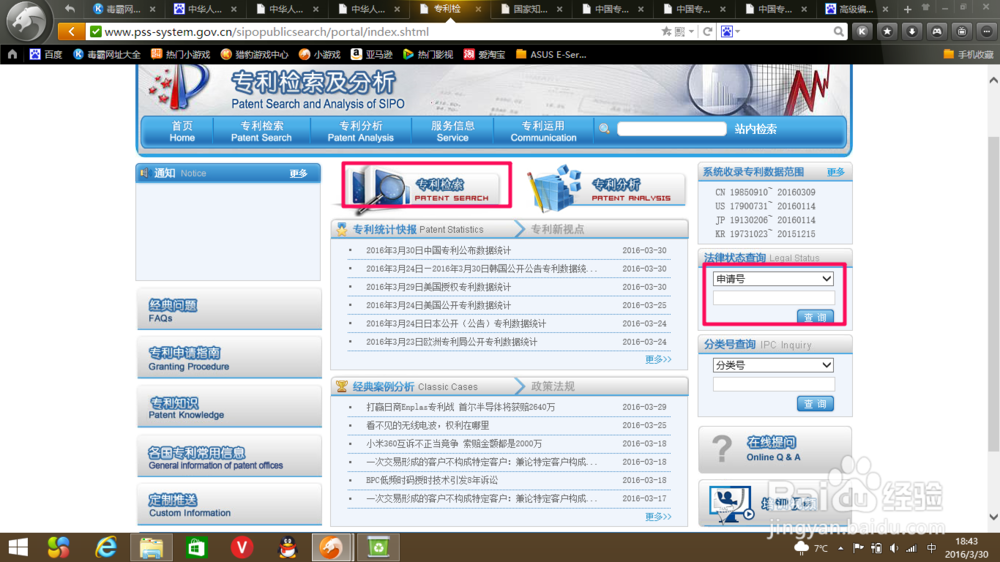1000x562 pixels.
Task: Click 查询 button under Legal Status
Action: pyautogui.click(x=815, y=317)
